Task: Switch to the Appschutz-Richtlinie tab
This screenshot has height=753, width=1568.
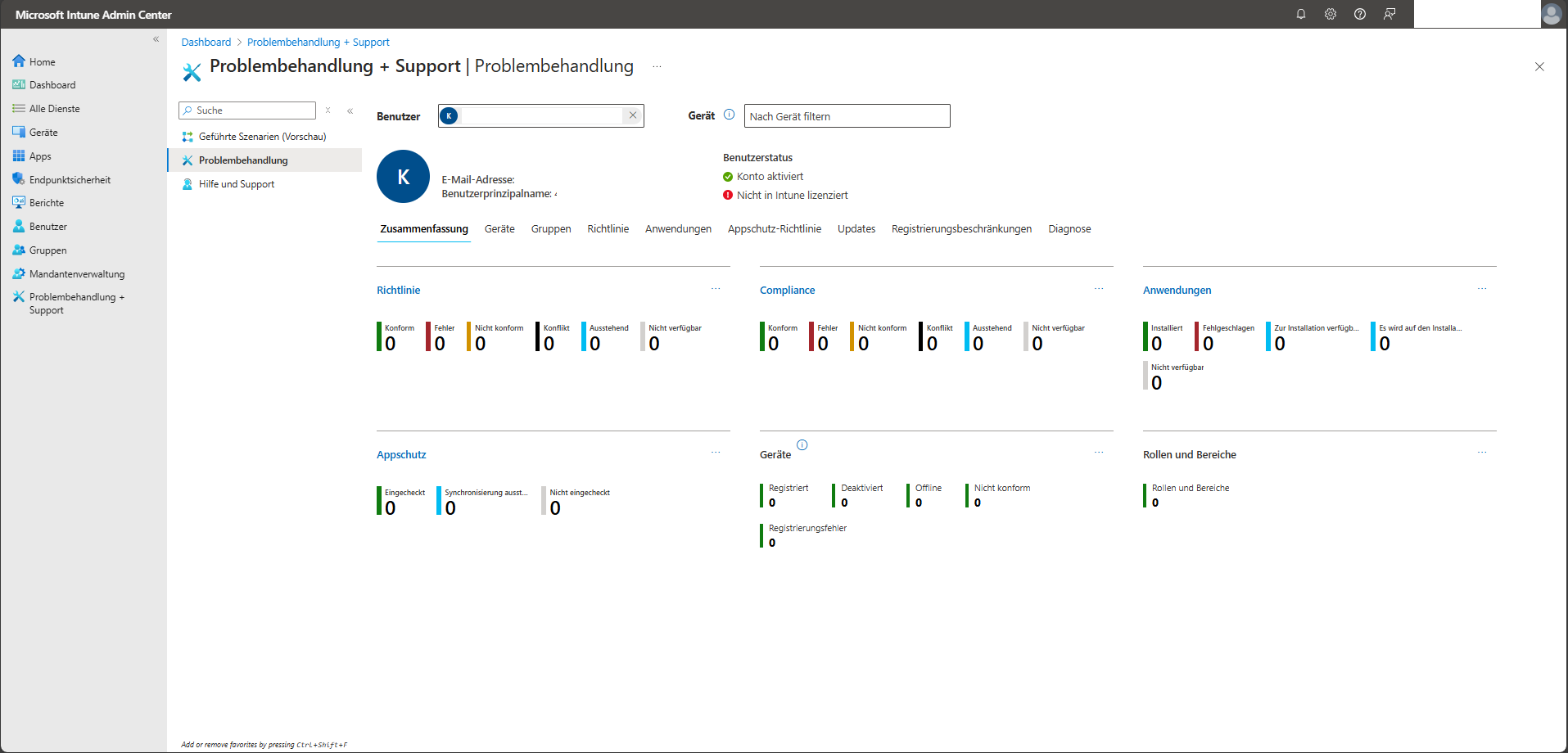Action: (775, 229)
